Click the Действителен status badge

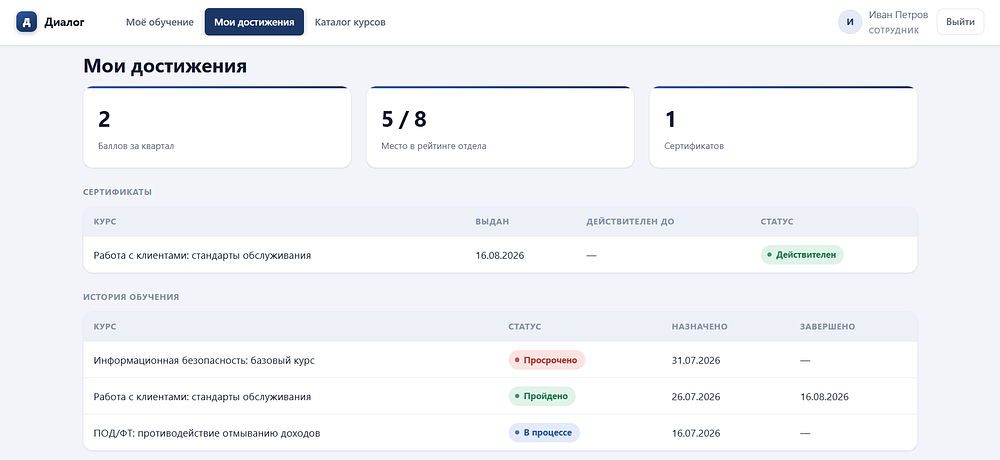click(x=802, y=255)
